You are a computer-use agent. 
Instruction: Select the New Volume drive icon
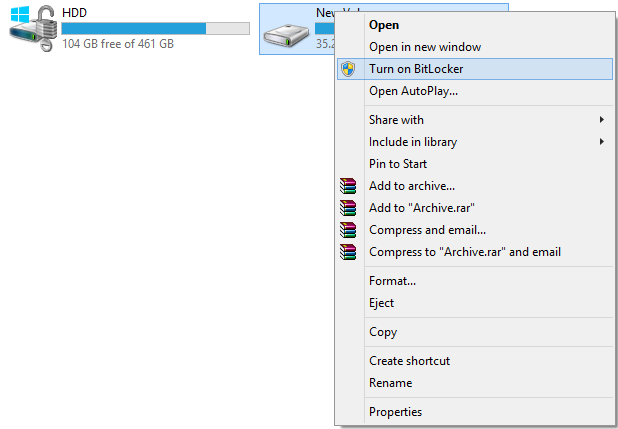286,36
